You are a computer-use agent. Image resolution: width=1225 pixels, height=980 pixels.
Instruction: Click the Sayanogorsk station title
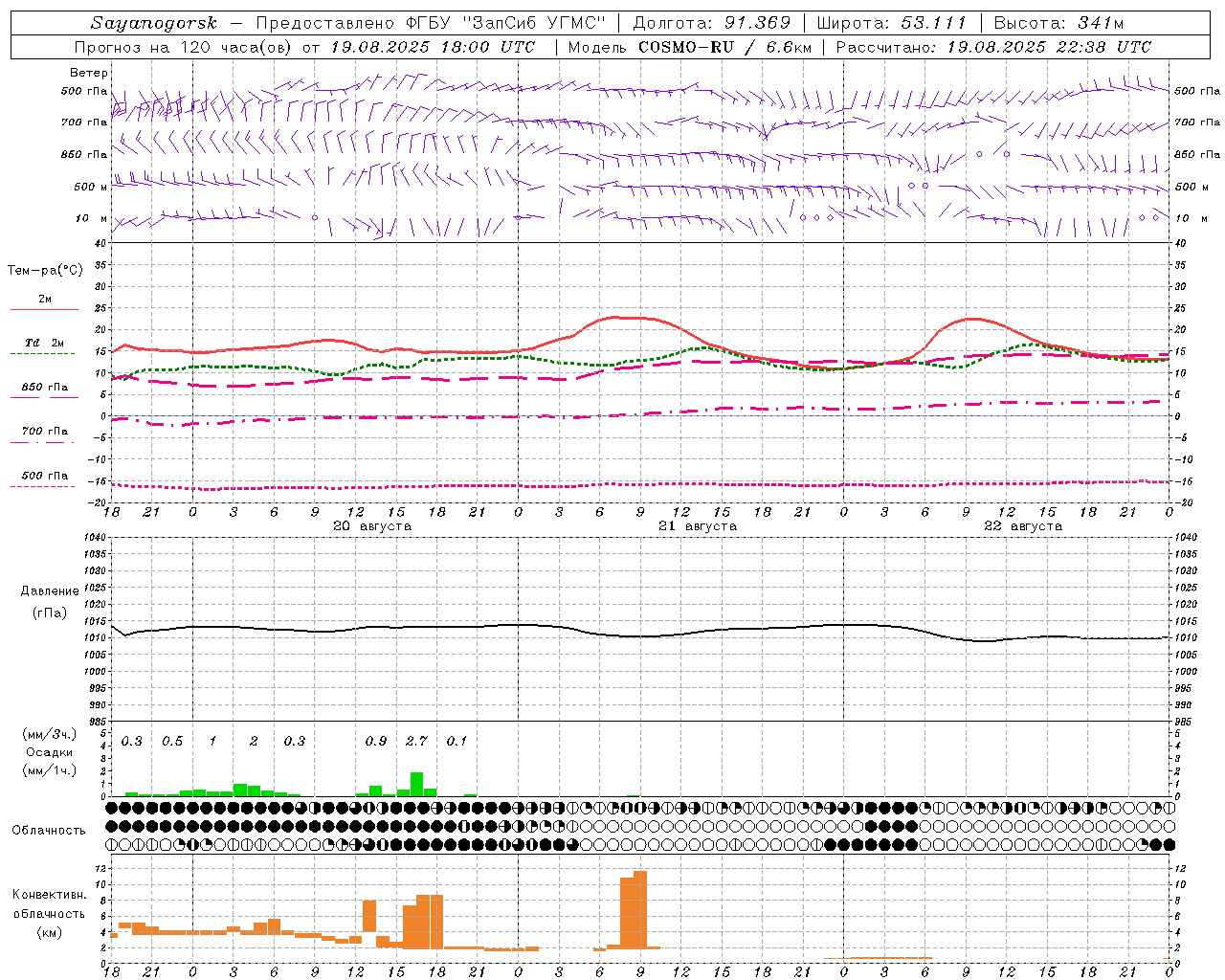pos(154,23)
